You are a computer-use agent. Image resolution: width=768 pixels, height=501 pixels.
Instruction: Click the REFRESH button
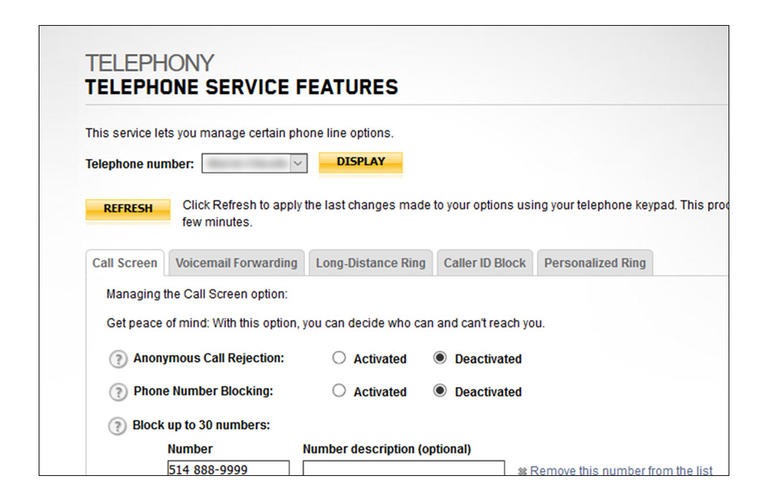(x=128, y=209)
